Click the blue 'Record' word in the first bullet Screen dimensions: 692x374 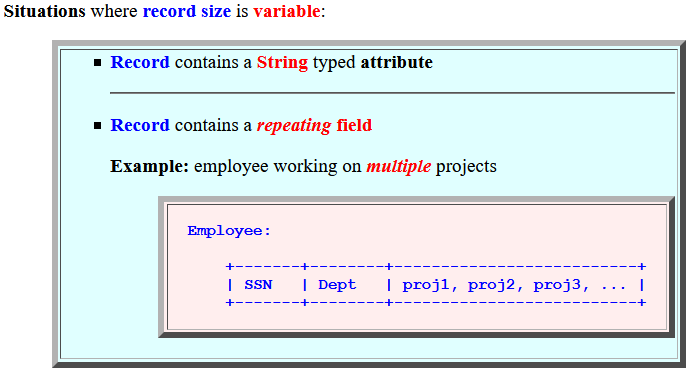[140, 62]
